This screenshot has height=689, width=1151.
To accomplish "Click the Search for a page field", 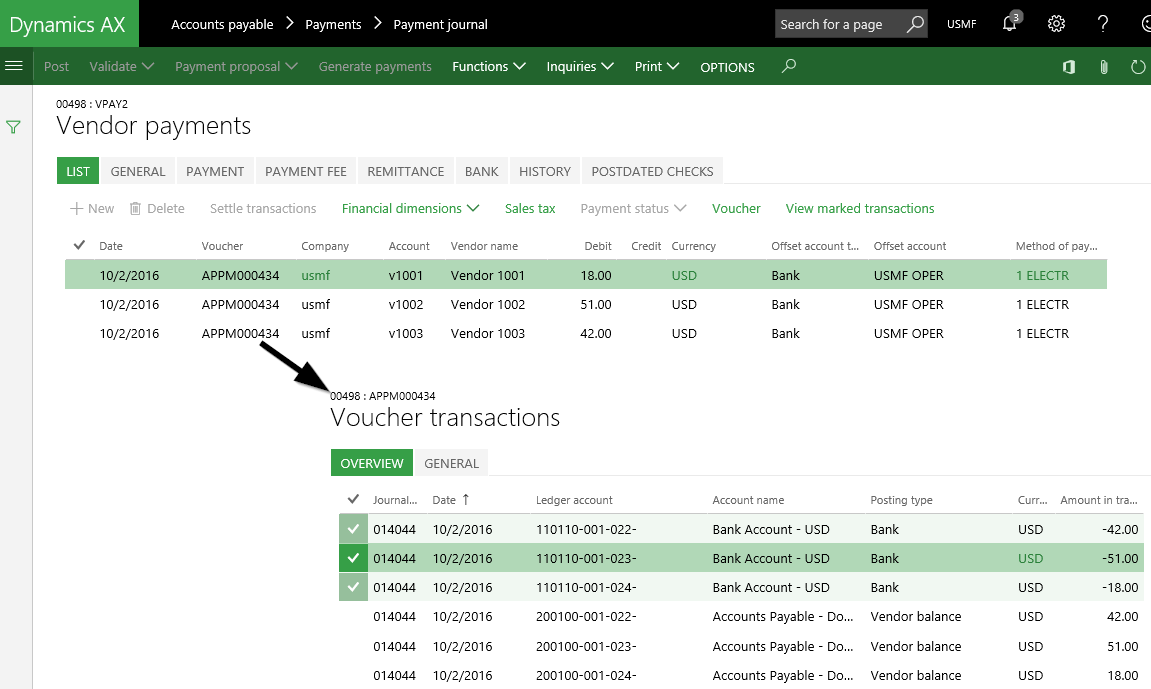I will pos(838,24).
